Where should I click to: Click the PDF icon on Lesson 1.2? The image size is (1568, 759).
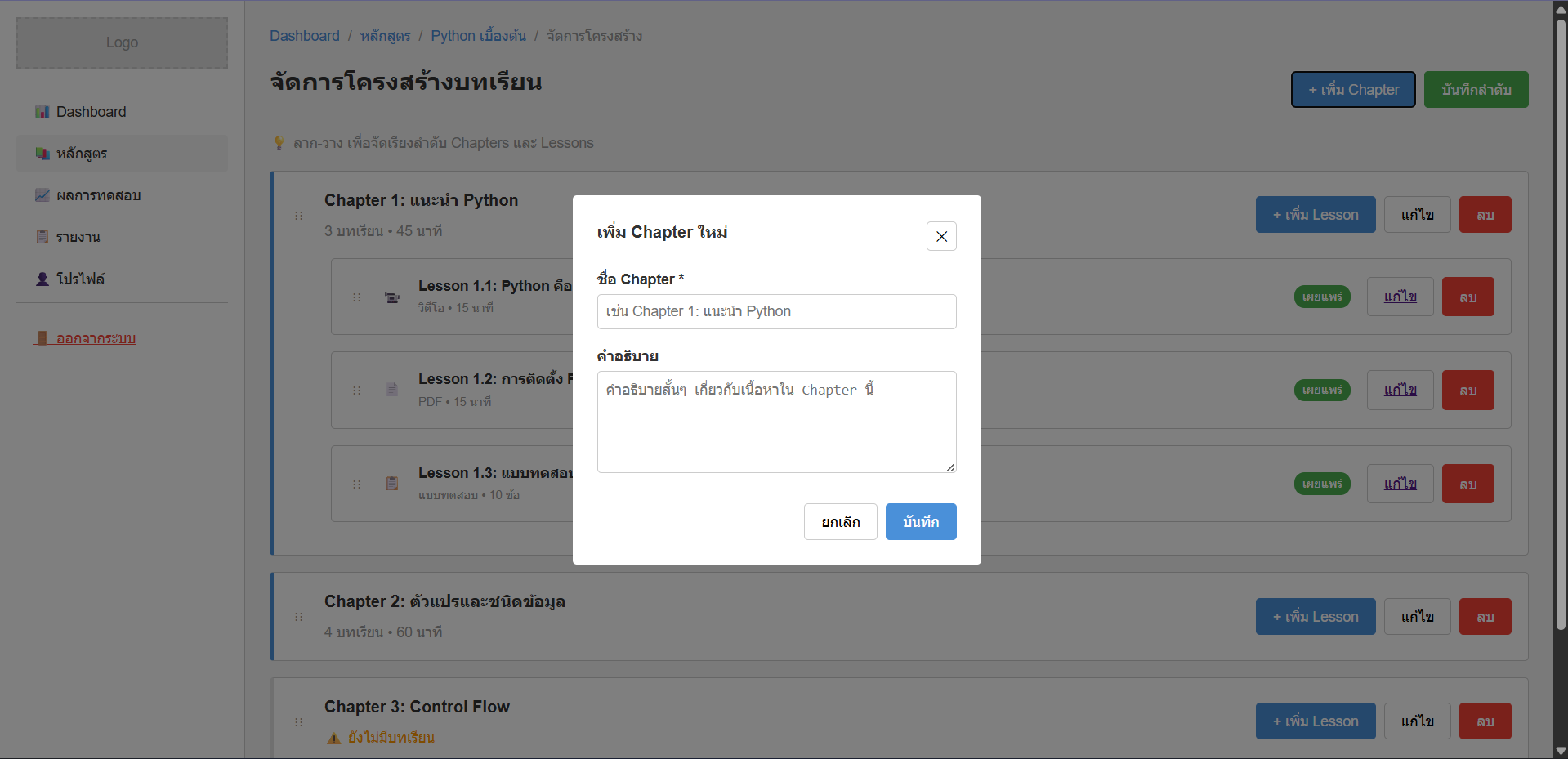click(x=391, y=391)
